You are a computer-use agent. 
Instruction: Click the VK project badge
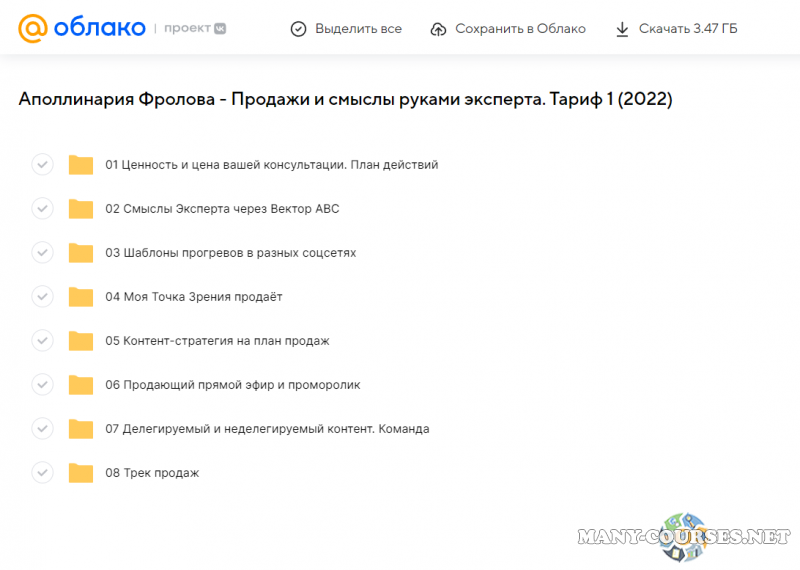coord(219,29)
